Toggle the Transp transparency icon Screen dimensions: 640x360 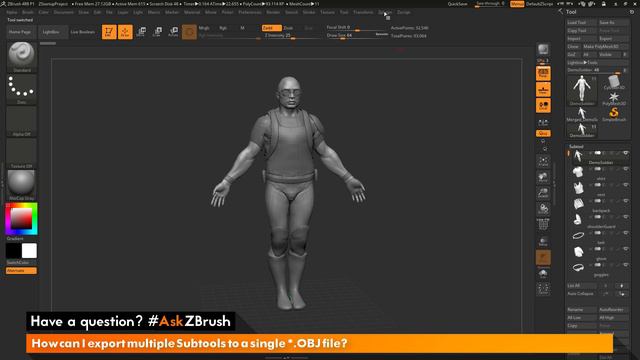(x=543, y=241)
